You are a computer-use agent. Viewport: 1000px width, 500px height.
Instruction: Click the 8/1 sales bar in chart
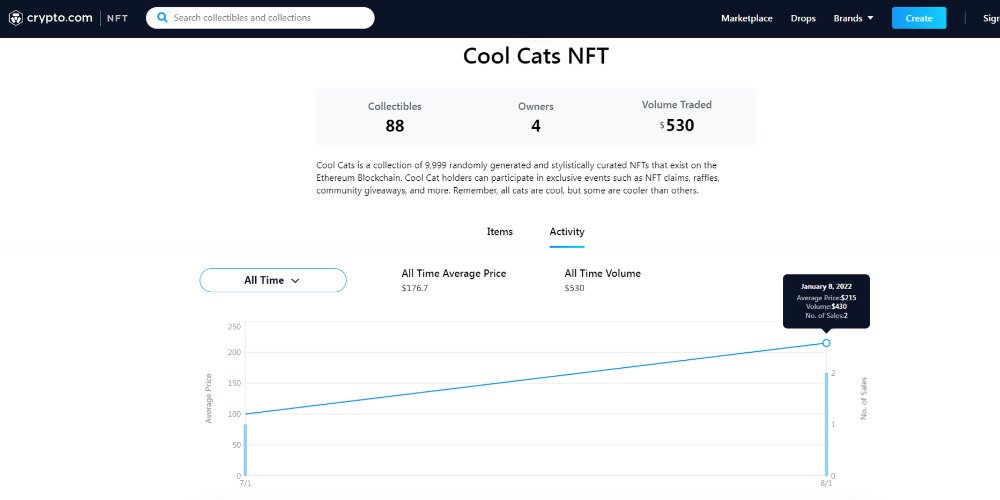pyautogui.click(x=827, y=424)
